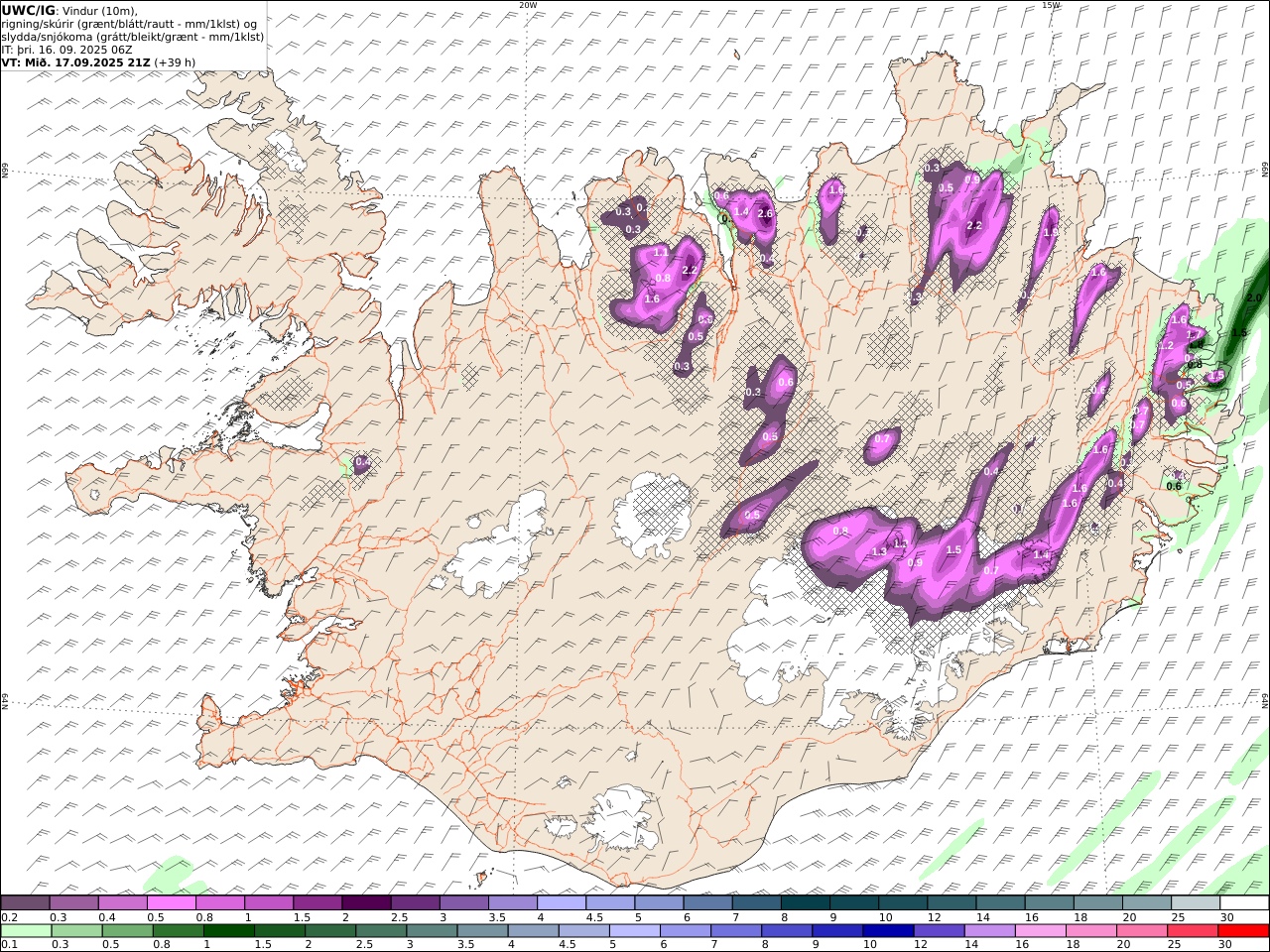Pick bottom legend red swatch after 30
This screenshot has height=952, width=1270.
(x=1244, y=930)
